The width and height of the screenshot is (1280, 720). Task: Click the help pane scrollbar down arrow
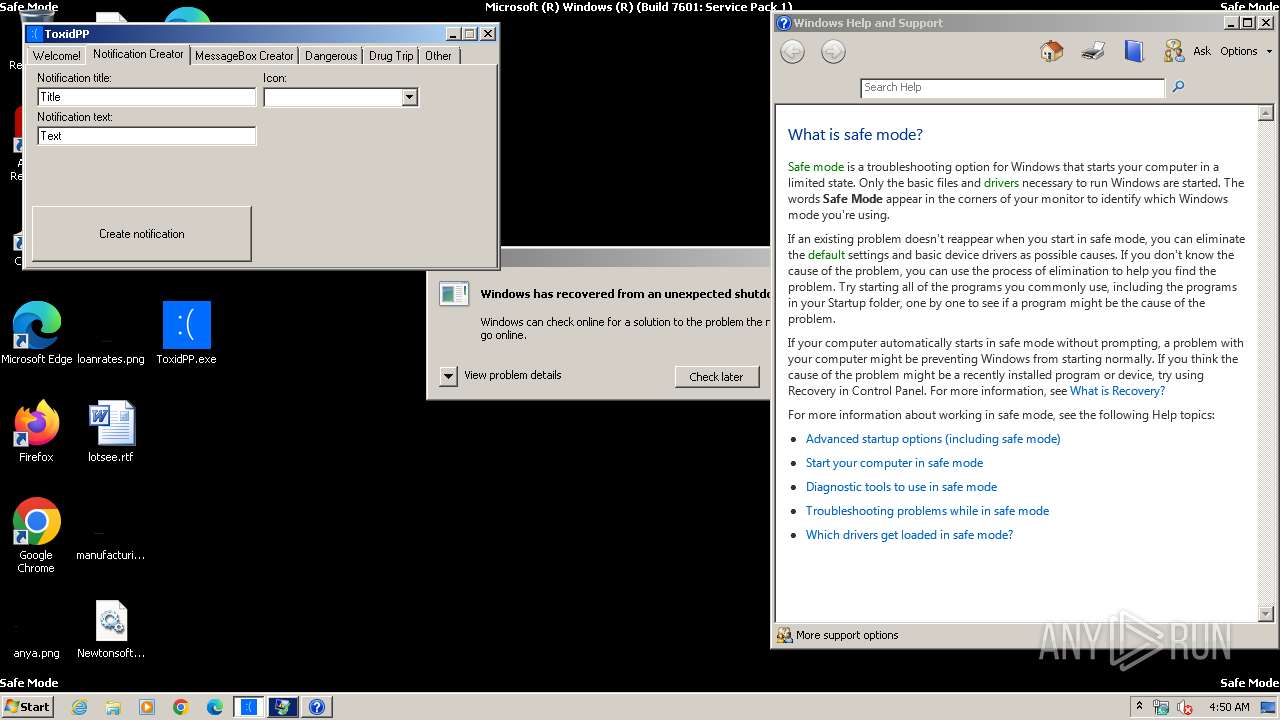pyautogui.click(x=1266, y=613)
